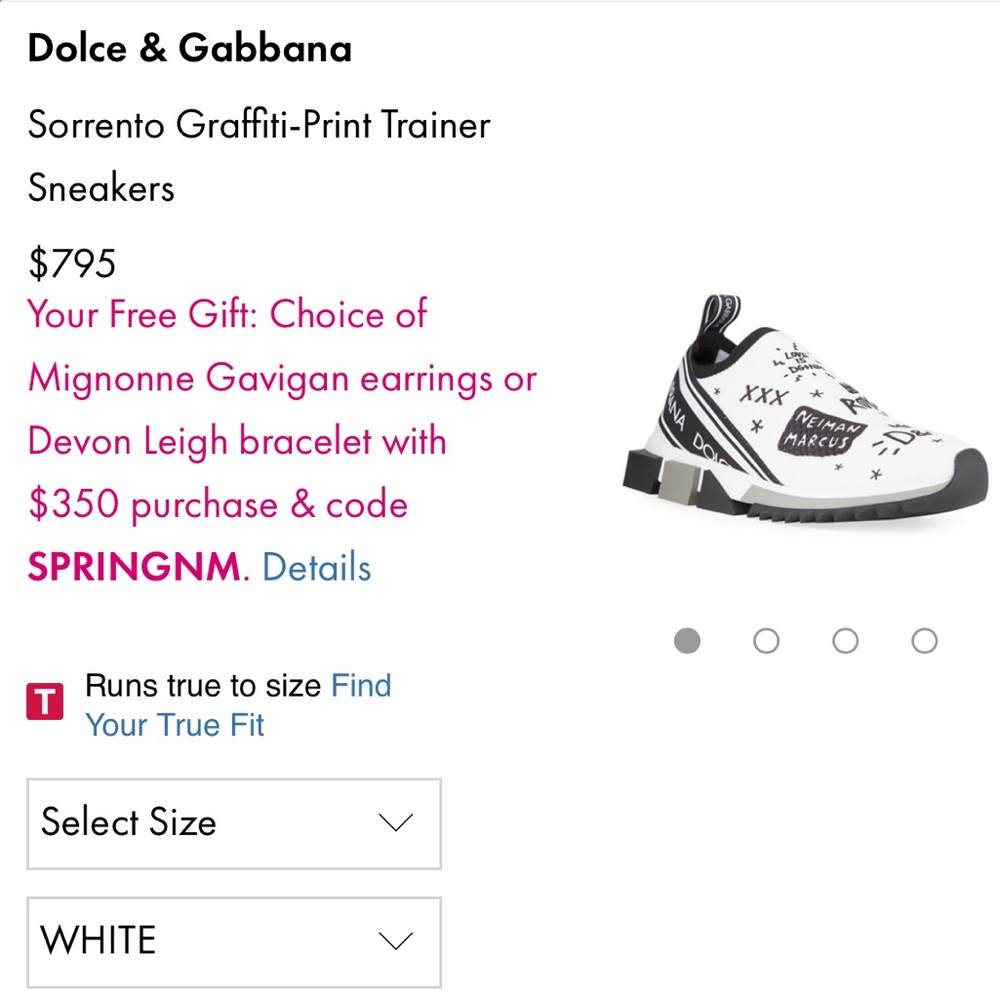Open the free gift Details link

[316, 568]
